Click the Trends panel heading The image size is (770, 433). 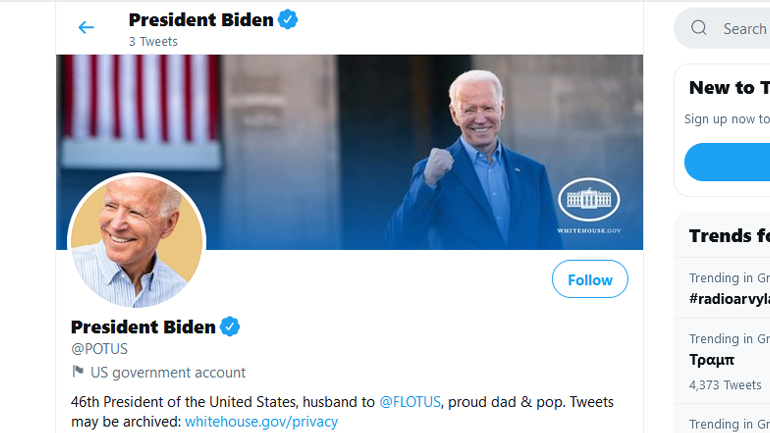729,236
